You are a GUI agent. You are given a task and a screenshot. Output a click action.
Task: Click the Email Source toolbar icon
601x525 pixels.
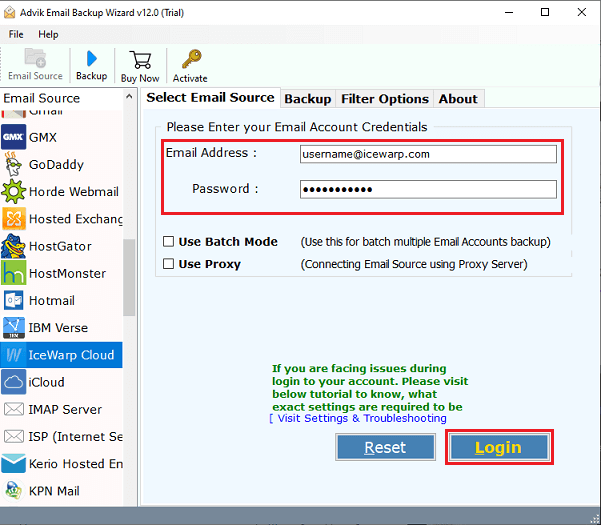35,58
